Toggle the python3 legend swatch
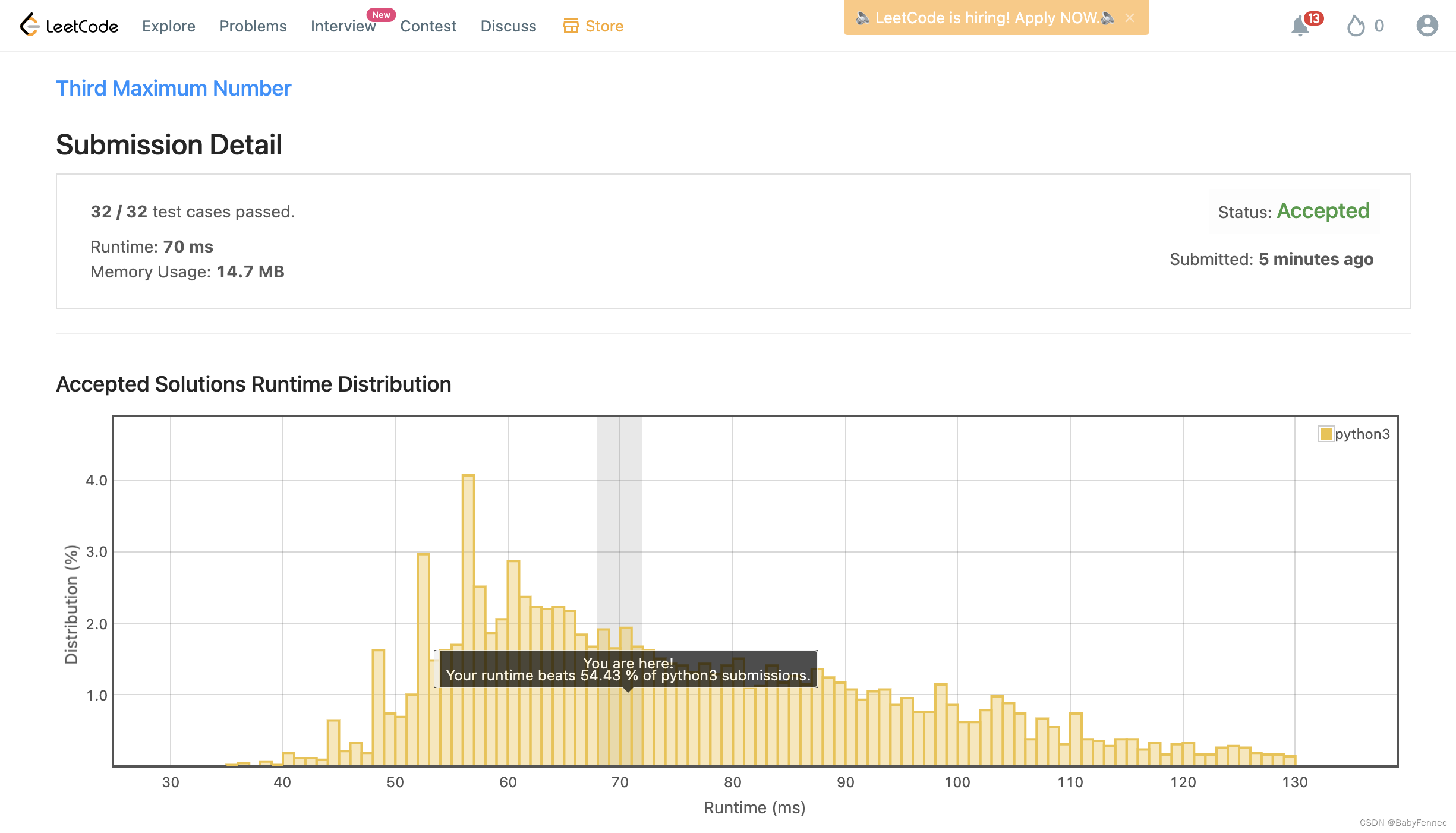 (x=1326, y=434)
